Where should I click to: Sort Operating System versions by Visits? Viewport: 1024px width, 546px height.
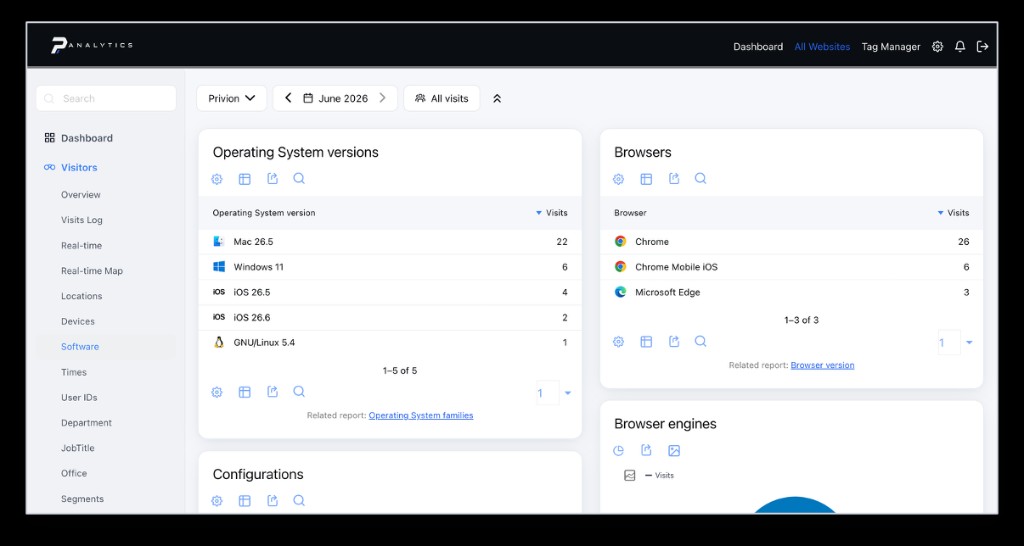[x=551, y=213]
